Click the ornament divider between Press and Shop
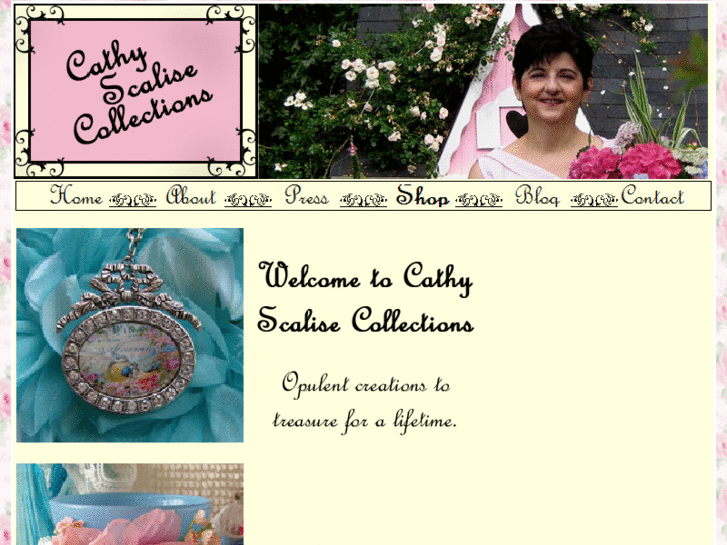 [364, 200]
